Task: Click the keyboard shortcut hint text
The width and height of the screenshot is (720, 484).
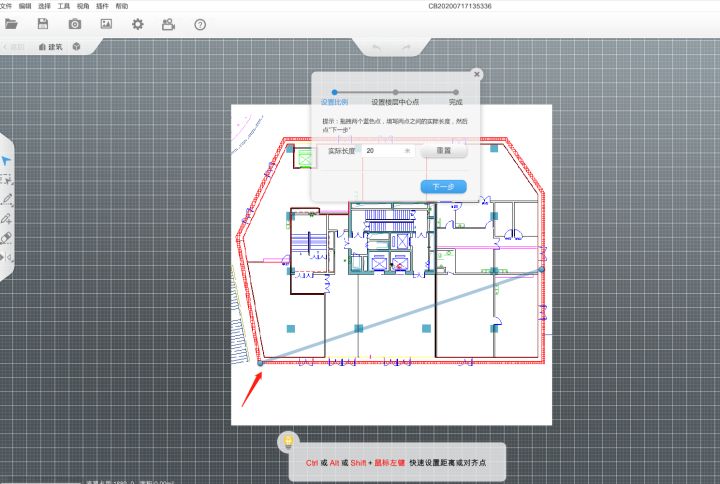Action: pyautogui.click(x=396, y=463)
